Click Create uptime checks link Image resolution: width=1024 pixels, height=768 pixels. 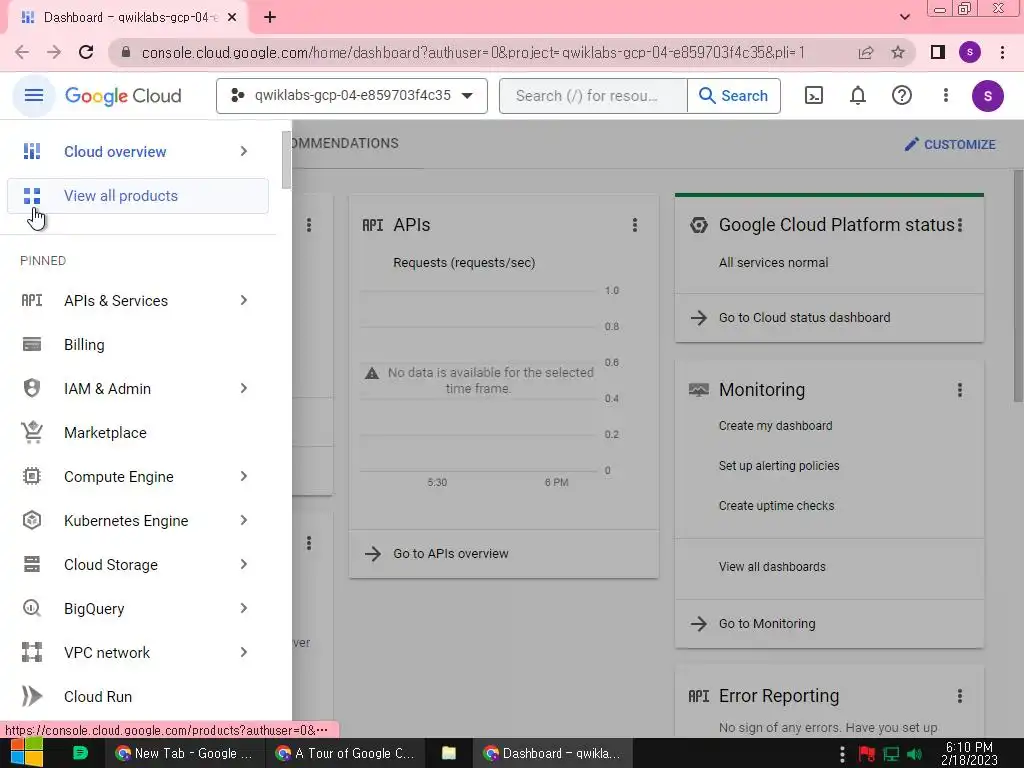tap(776, 506)
